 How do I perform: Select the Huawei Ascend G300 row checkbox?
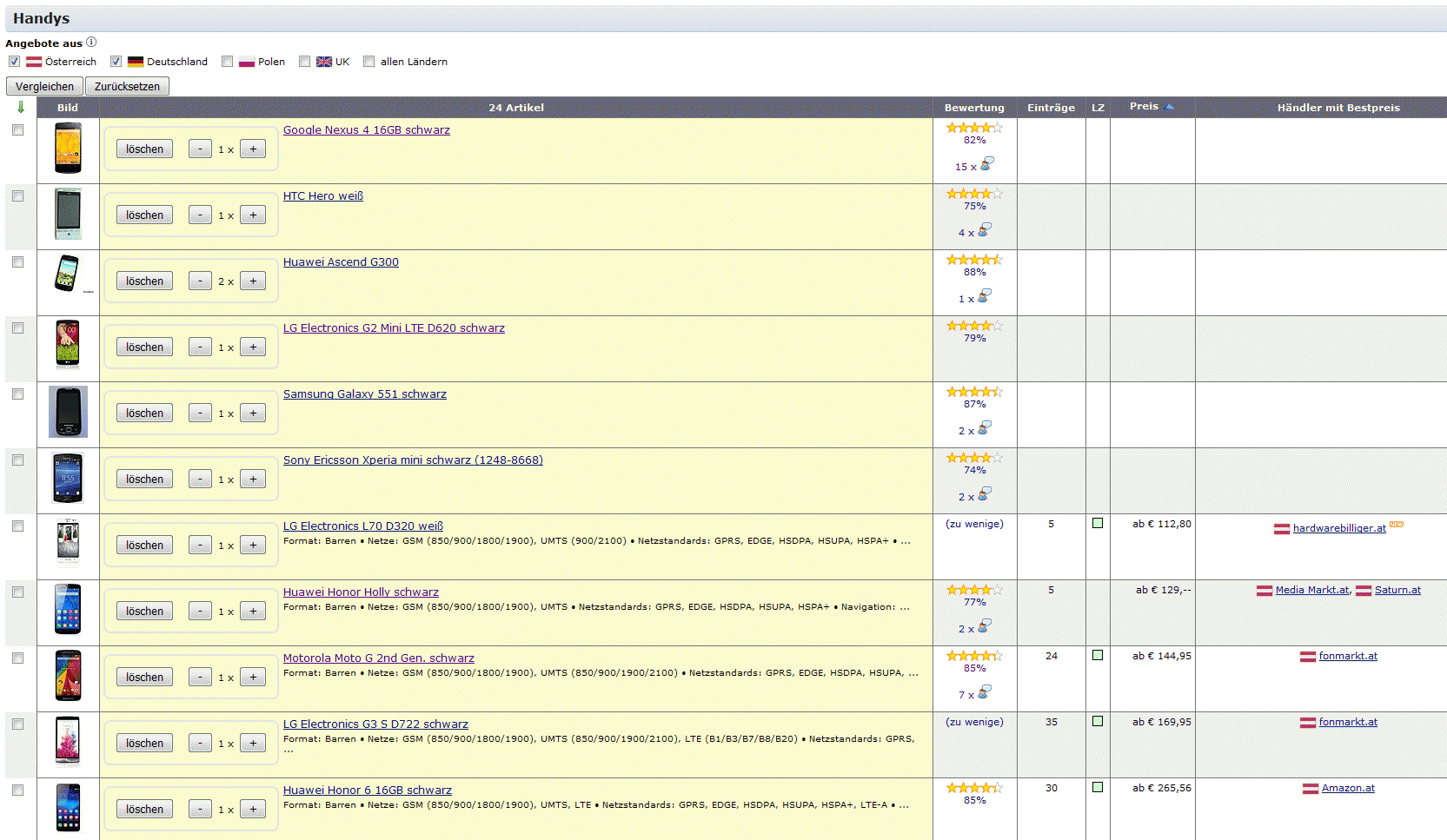click(17, 261)
